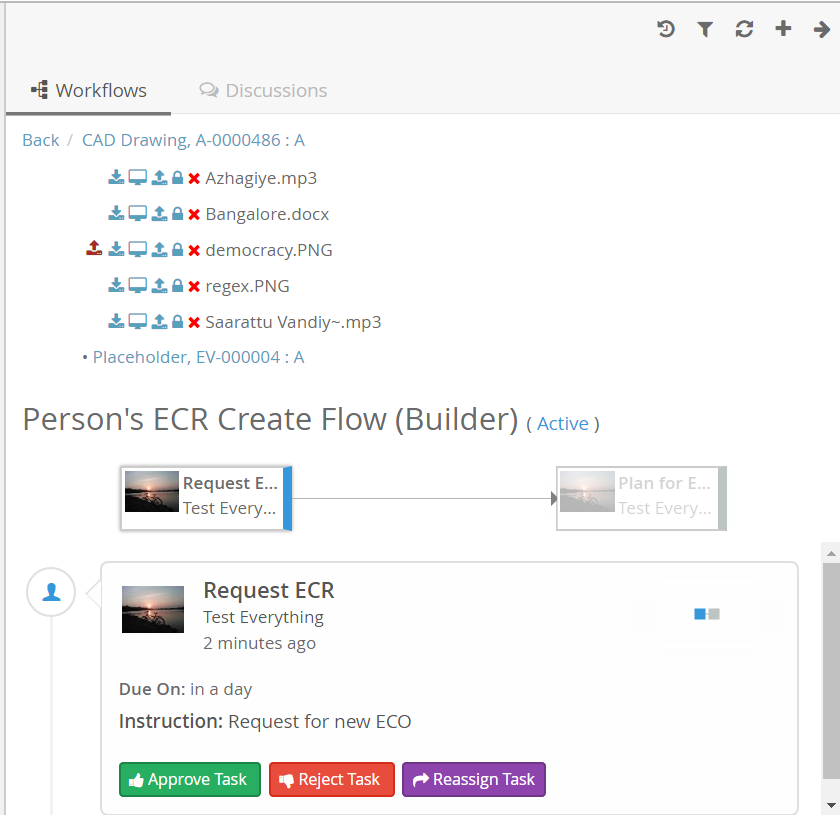Screen dimensions: 840x815
Task: Delete Bangalore.docx with red X
Action: coord(194,214)
